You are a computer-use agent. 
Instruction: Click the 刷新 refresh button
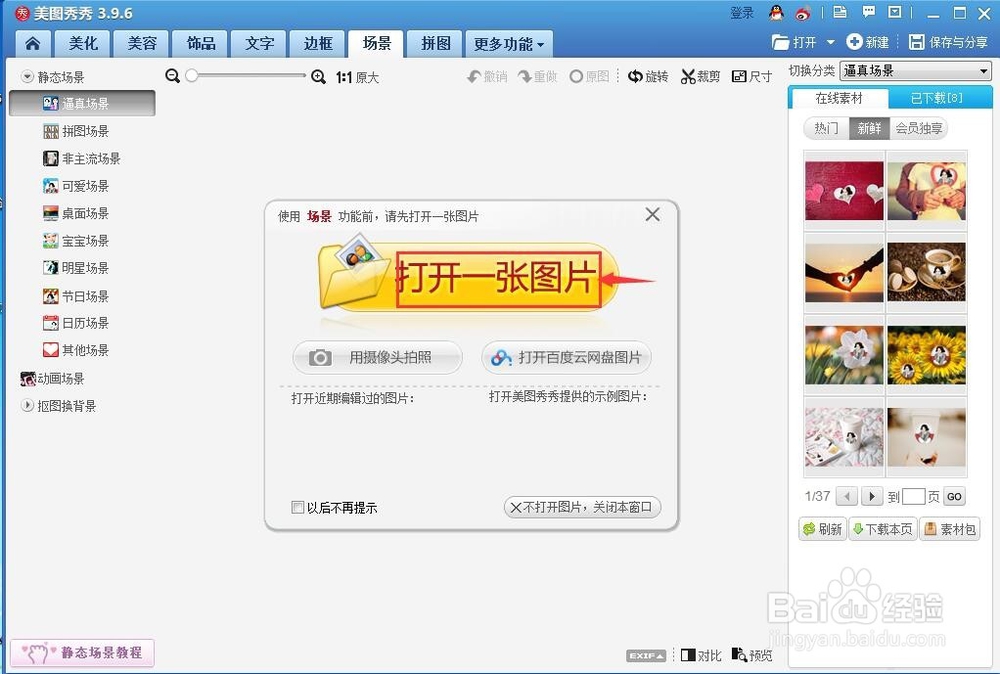coord(823,529)
